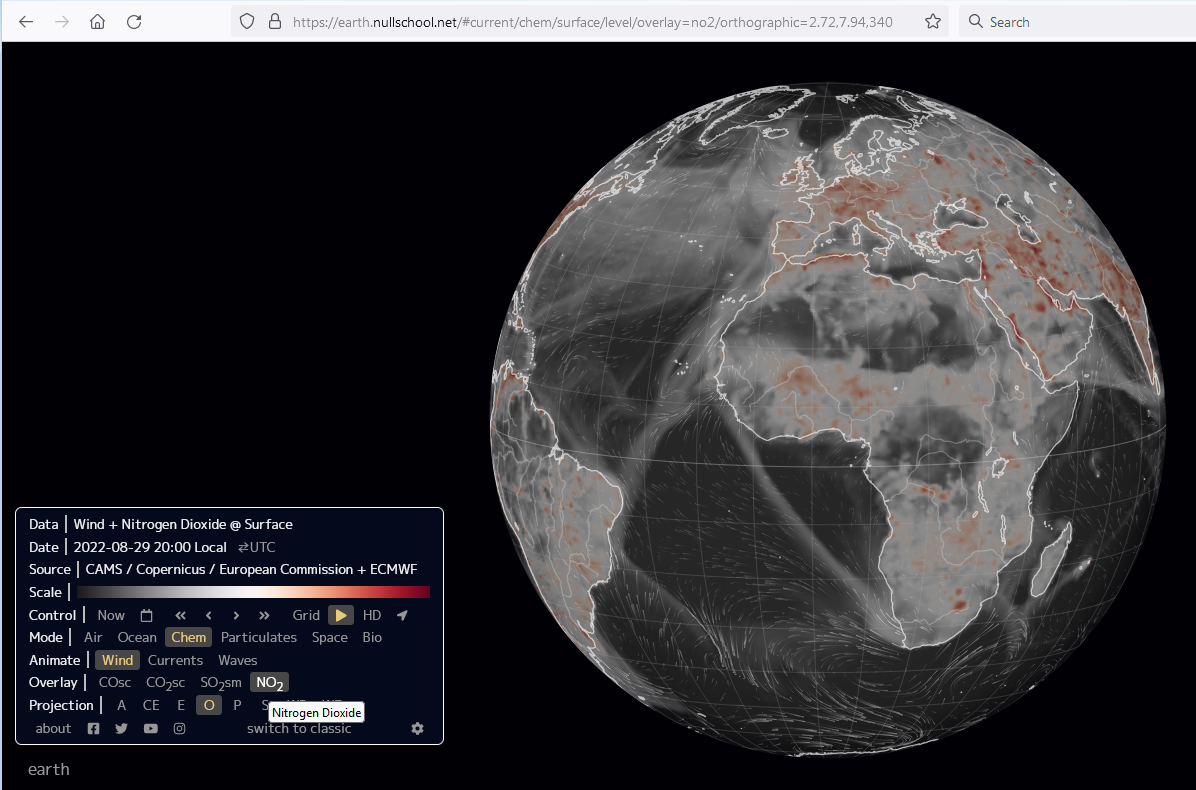This screenshot has width=1196, height=790.
Task: Open the calendar date picker icon
Action: click(x=146, y=615)
